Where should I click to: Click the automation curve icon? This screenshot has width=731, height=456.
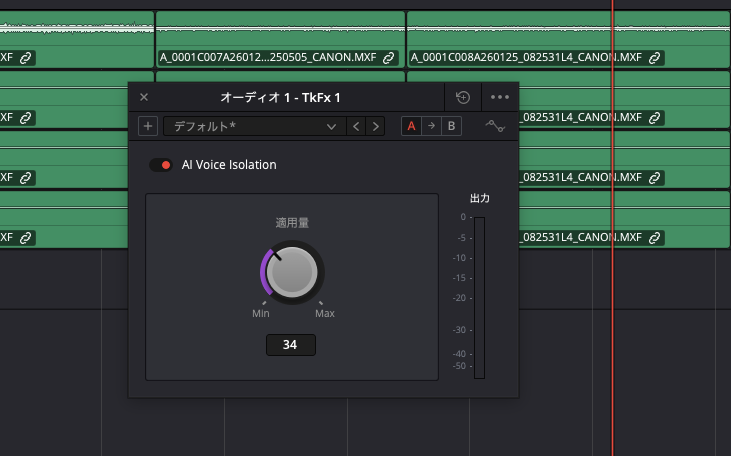495,126
